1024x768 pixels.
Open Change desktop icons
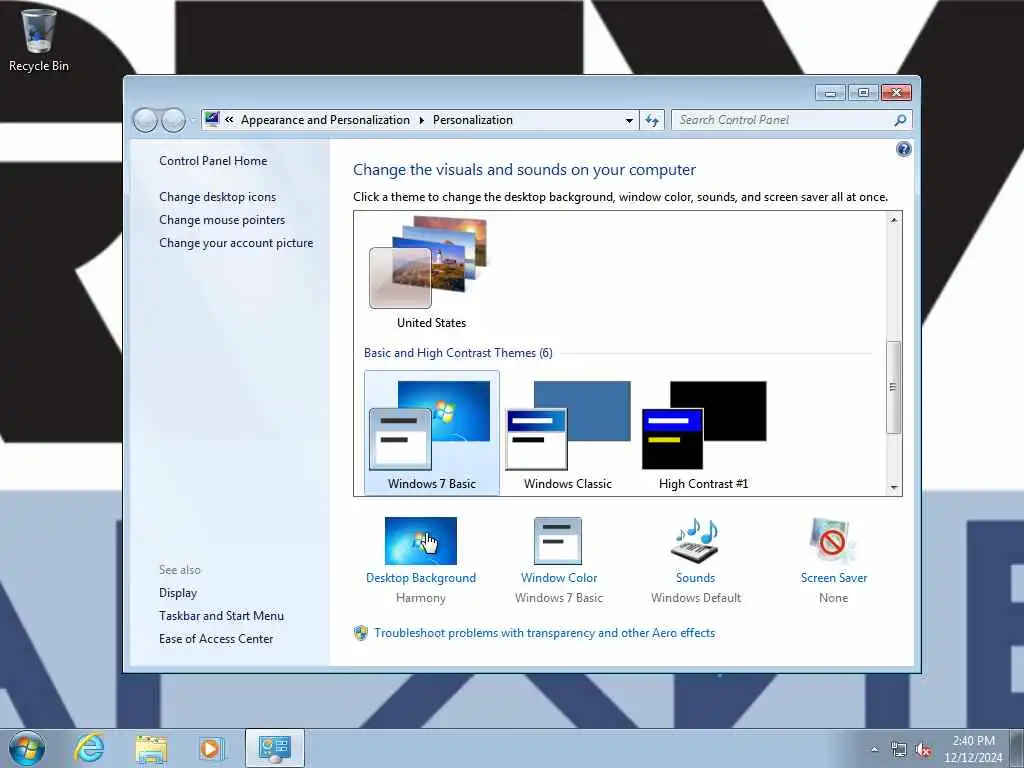coord(217,197)
